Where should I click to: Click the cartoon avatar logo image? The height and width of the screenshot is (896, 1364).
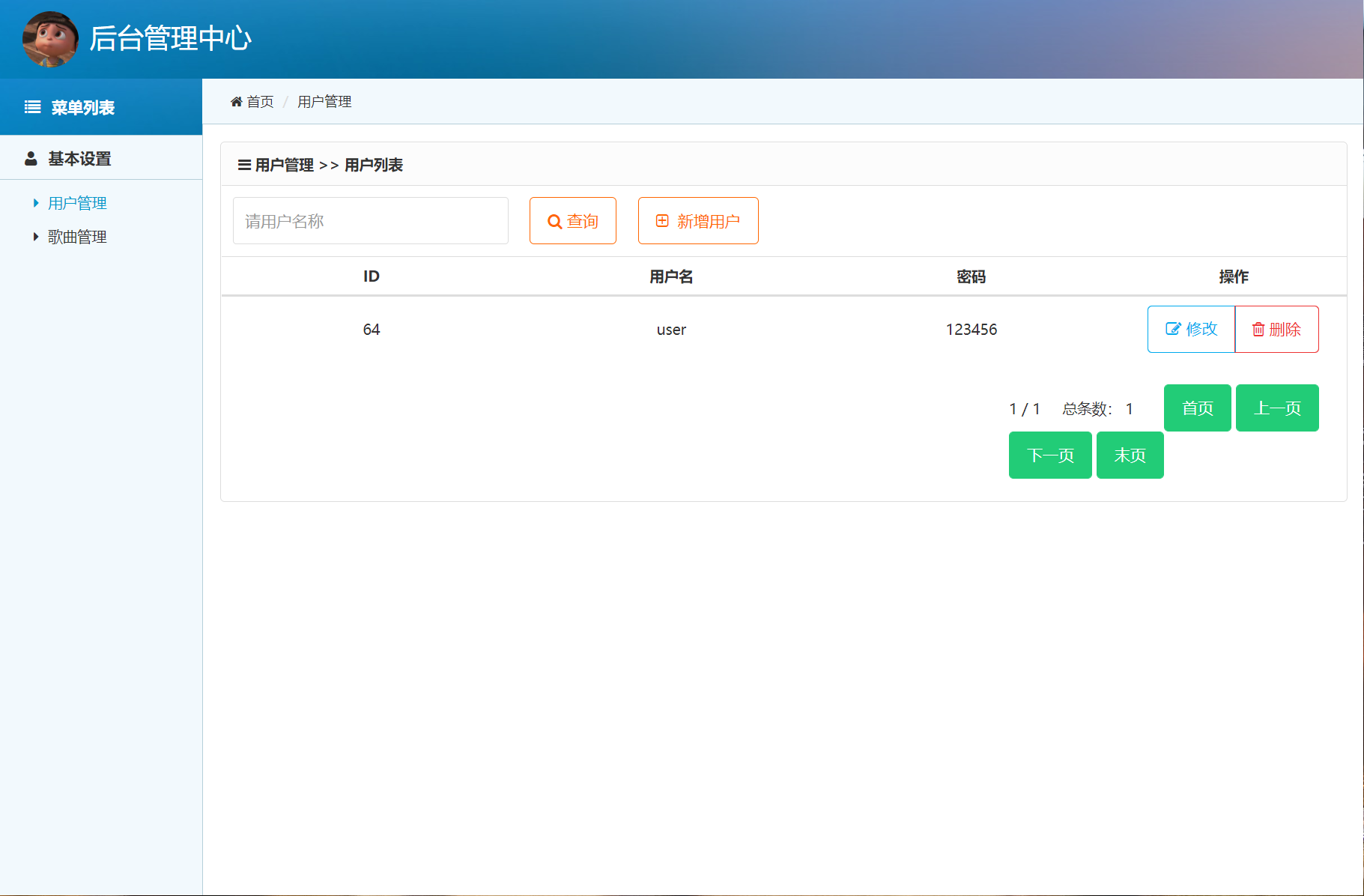tap(50, 39)
